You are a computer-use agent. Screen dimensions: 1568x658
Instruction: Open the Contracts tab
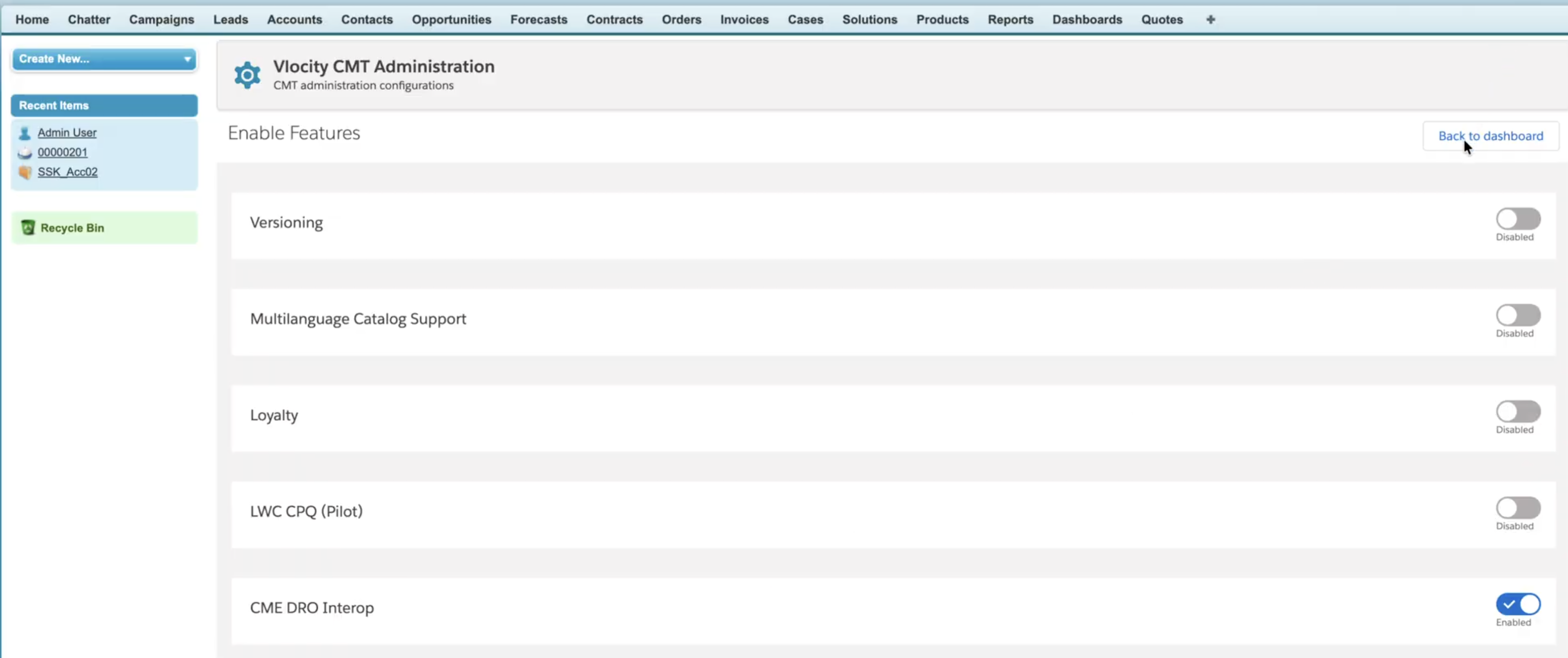(615, 20)
